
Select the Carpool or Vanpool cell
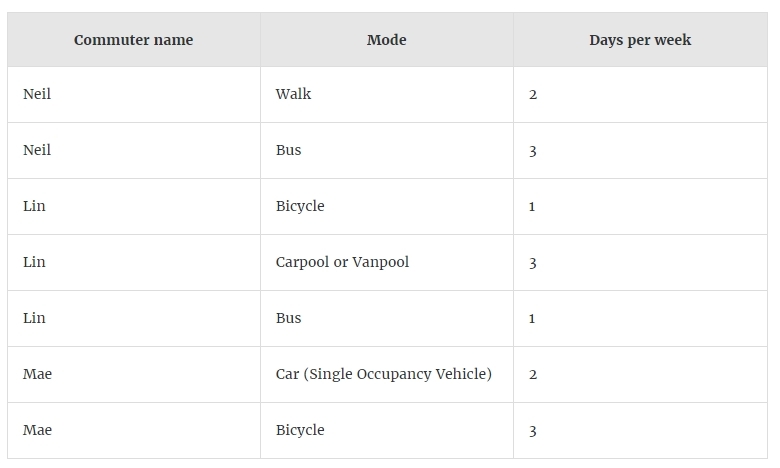click(x=387, y=263)
